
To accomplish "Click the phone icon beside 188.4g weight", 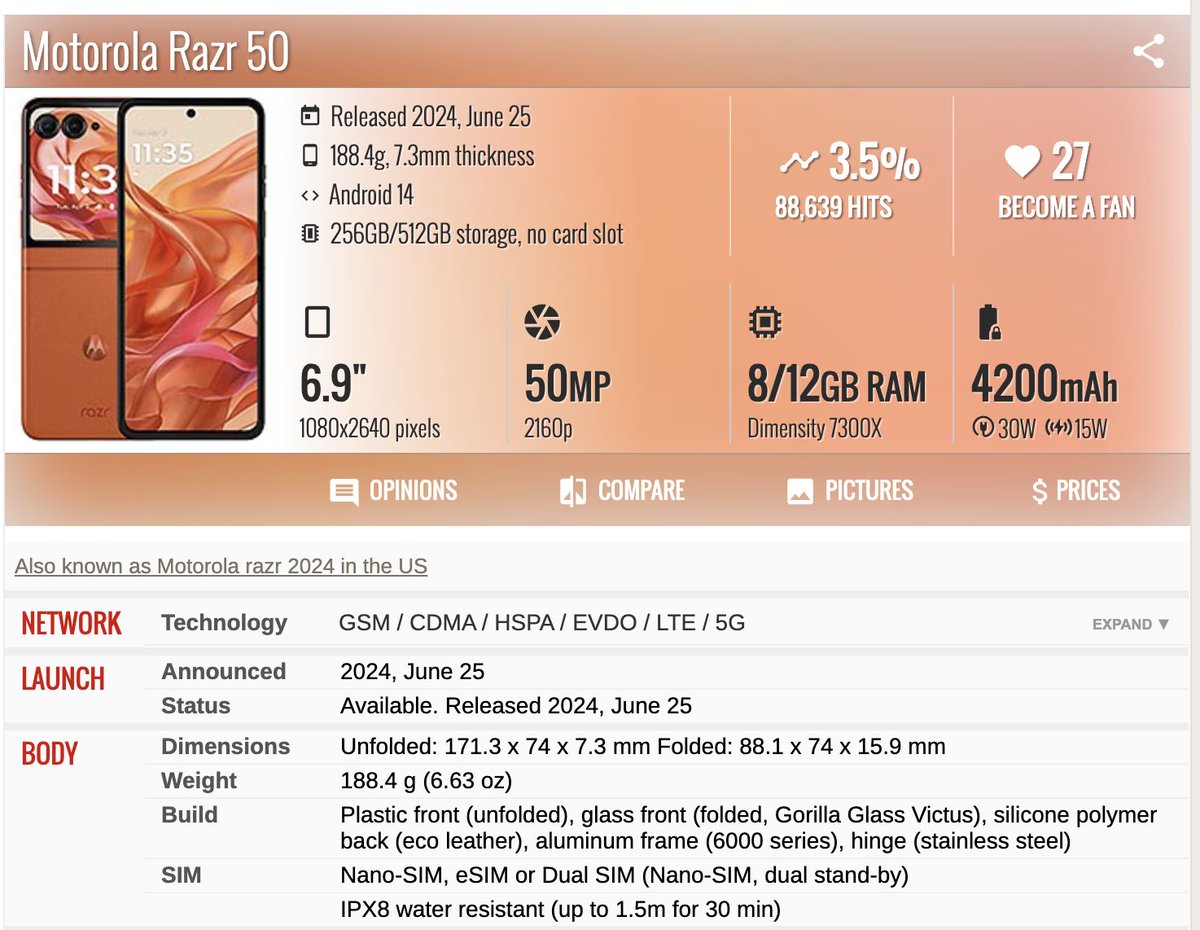I will tap(310, 156).
